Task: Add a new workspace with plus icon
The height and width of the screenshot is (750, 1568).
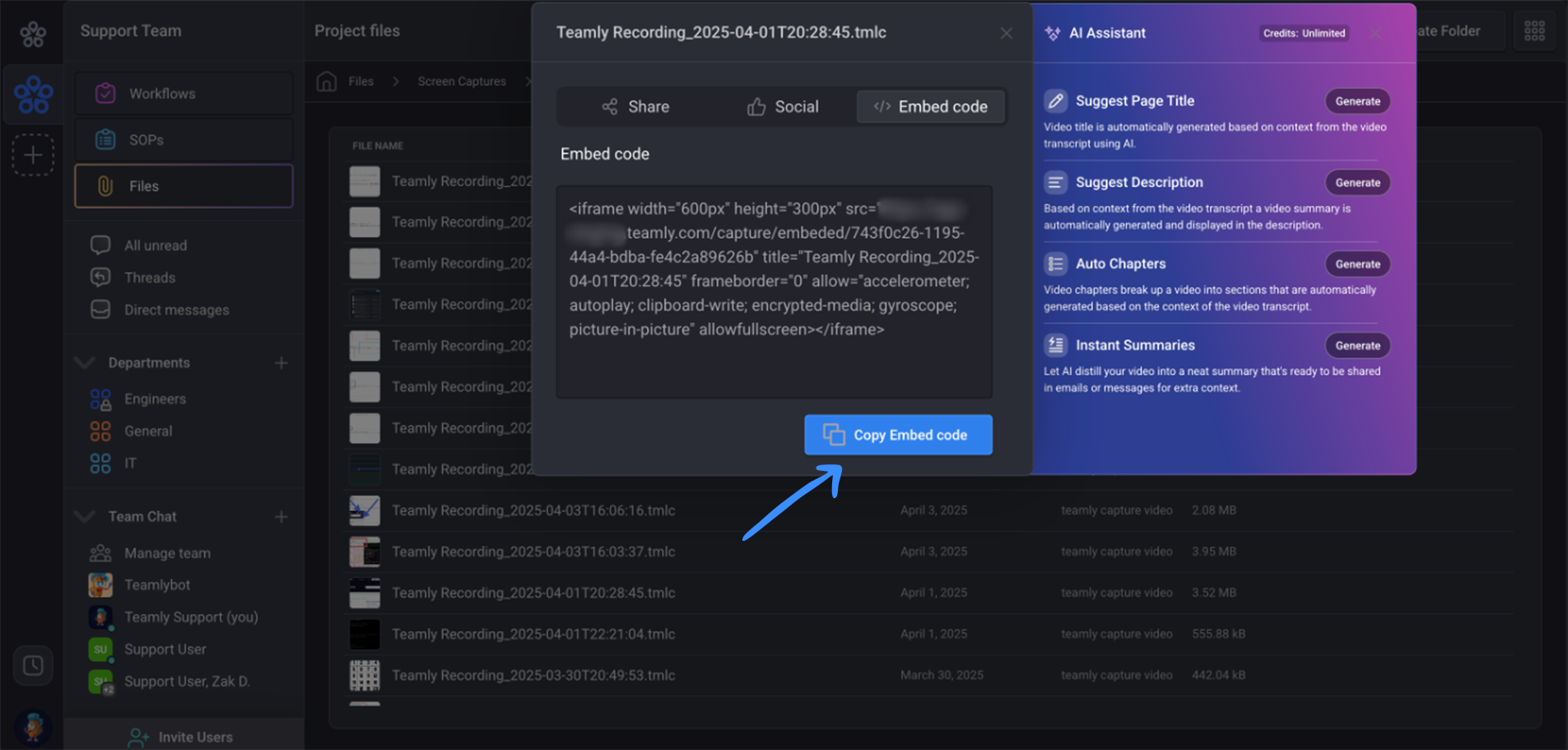Action: 33,155
